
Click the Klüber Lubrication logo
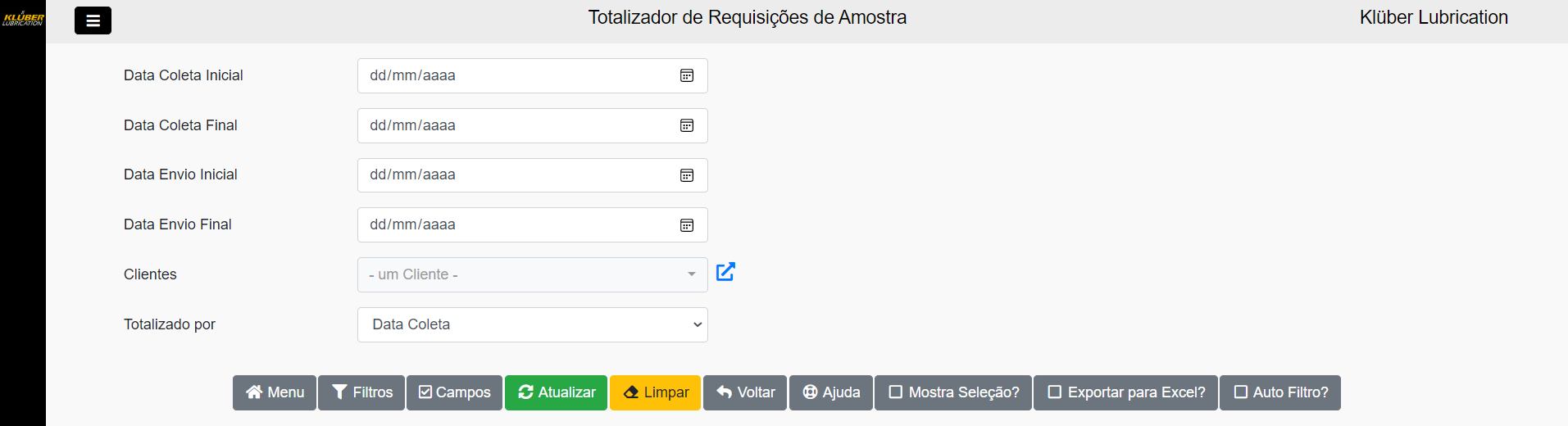(23, 18)
